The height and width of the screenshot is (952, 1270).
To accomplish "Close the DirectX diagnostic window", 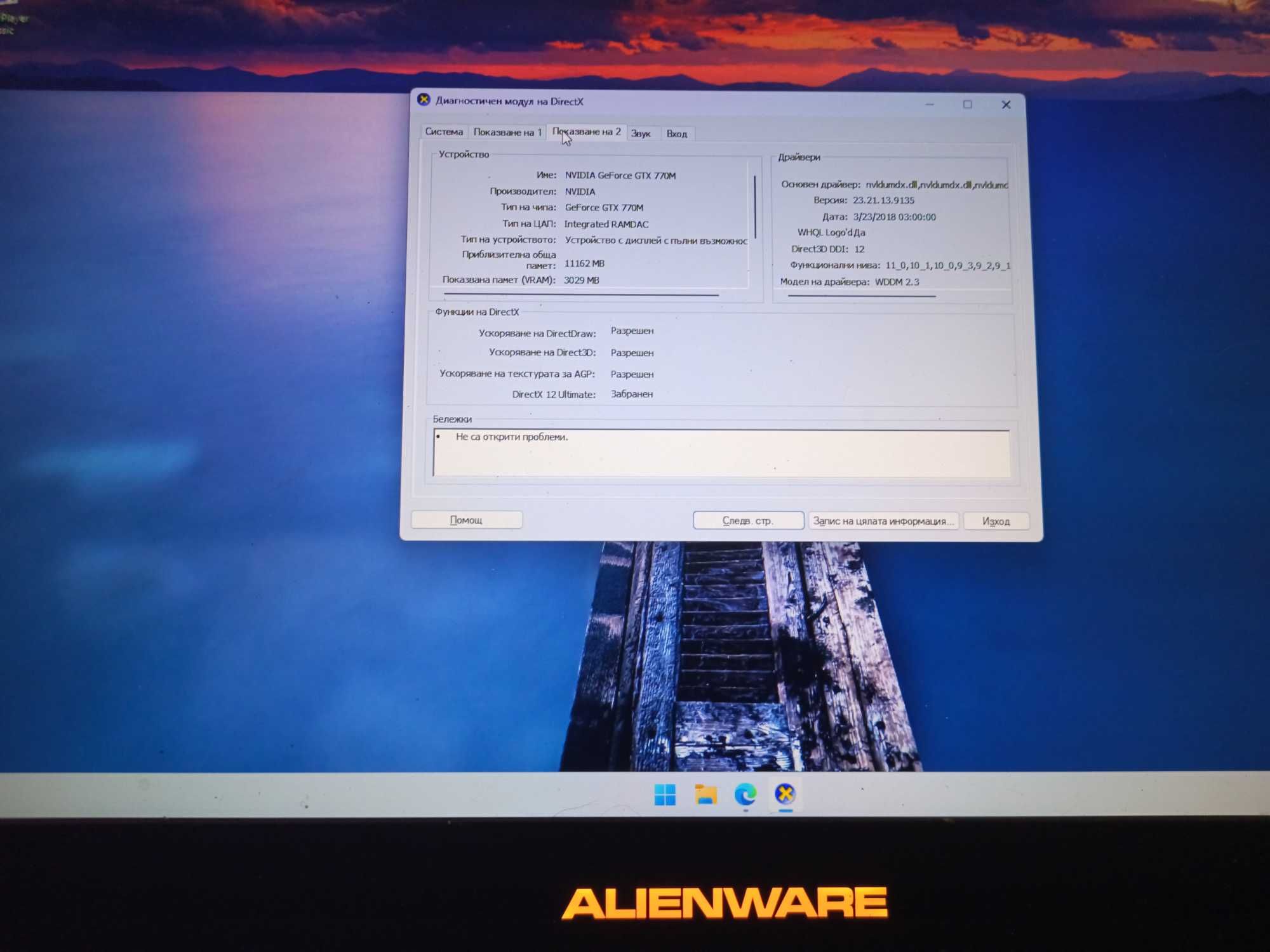I will click(x=1006, y=105).
